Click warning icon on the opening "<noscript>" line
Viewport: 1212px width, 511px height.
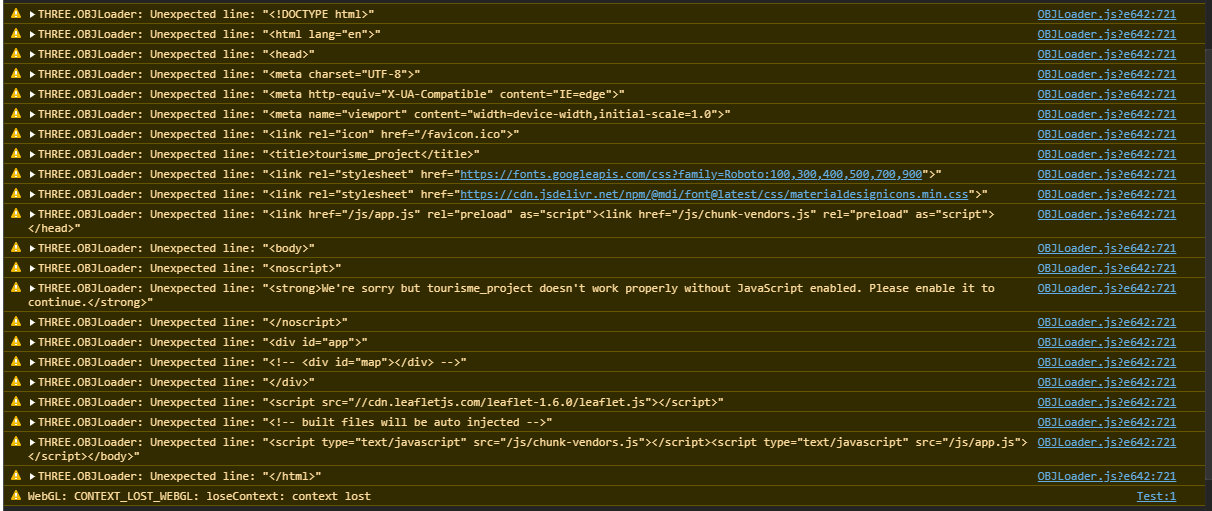point(15,268)
